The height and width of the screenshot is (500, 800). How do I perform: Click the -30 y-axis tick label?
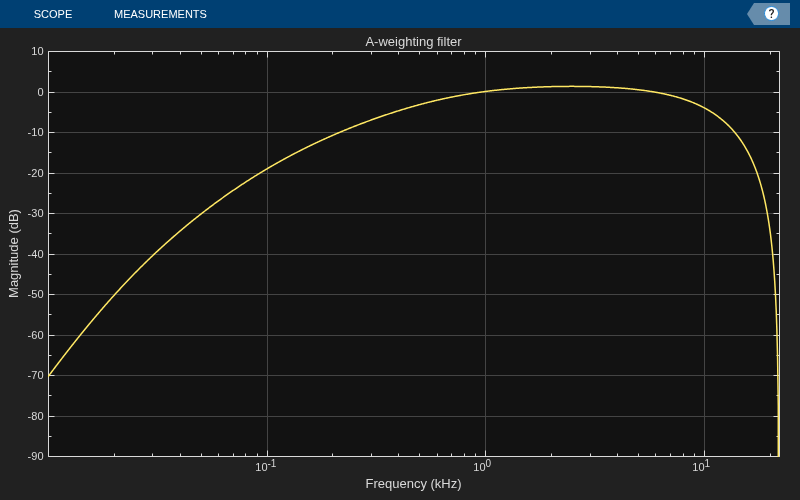pos(36,214)
